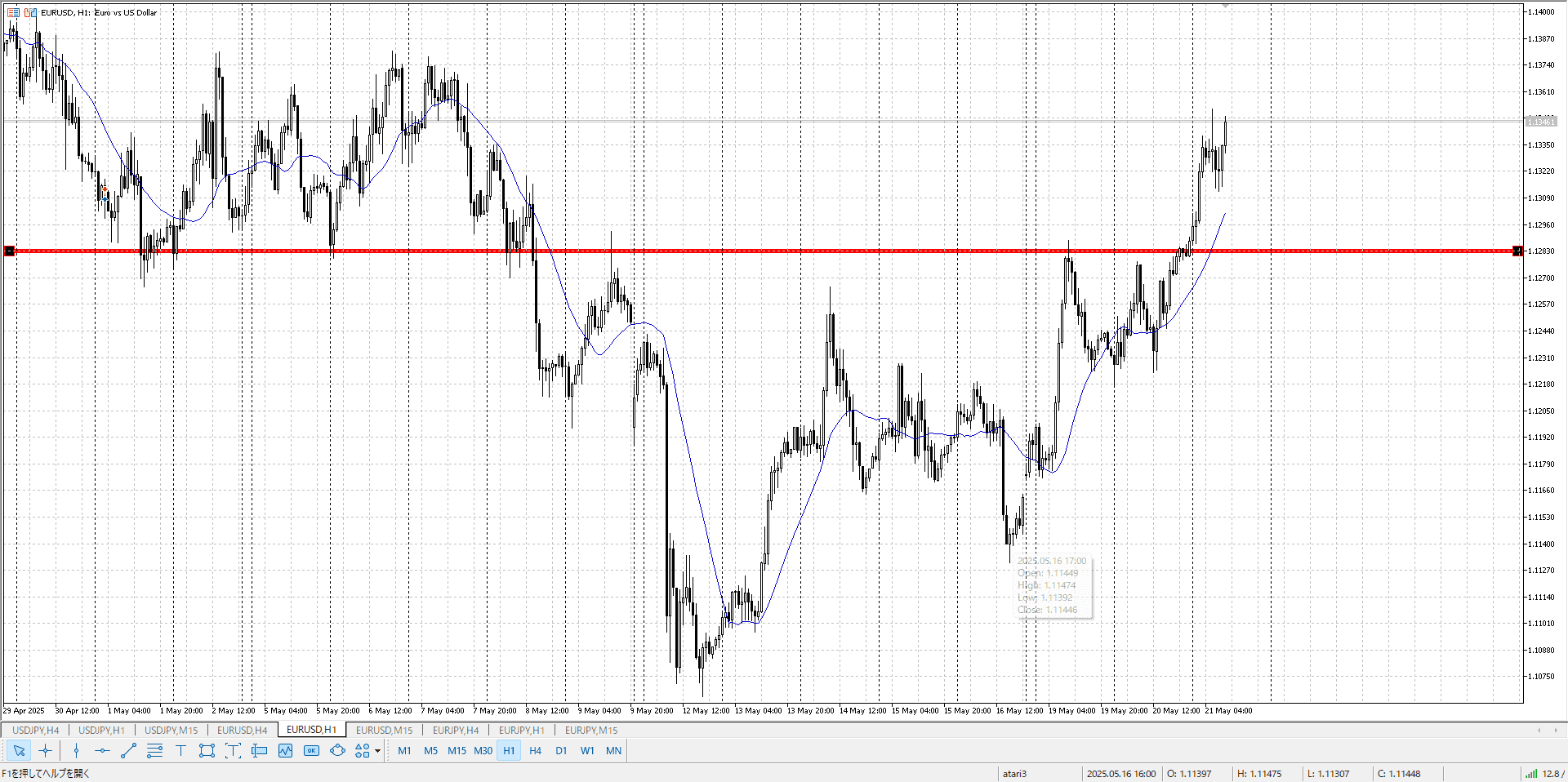This screenshot has width=1568, height=782.
Task: Select the text label tool
Action: 233,751
